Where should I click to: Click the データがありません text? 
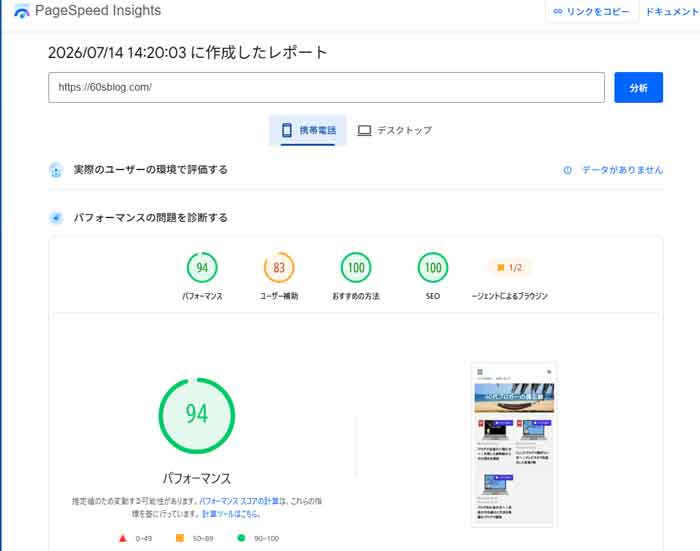tap(622, 170)
